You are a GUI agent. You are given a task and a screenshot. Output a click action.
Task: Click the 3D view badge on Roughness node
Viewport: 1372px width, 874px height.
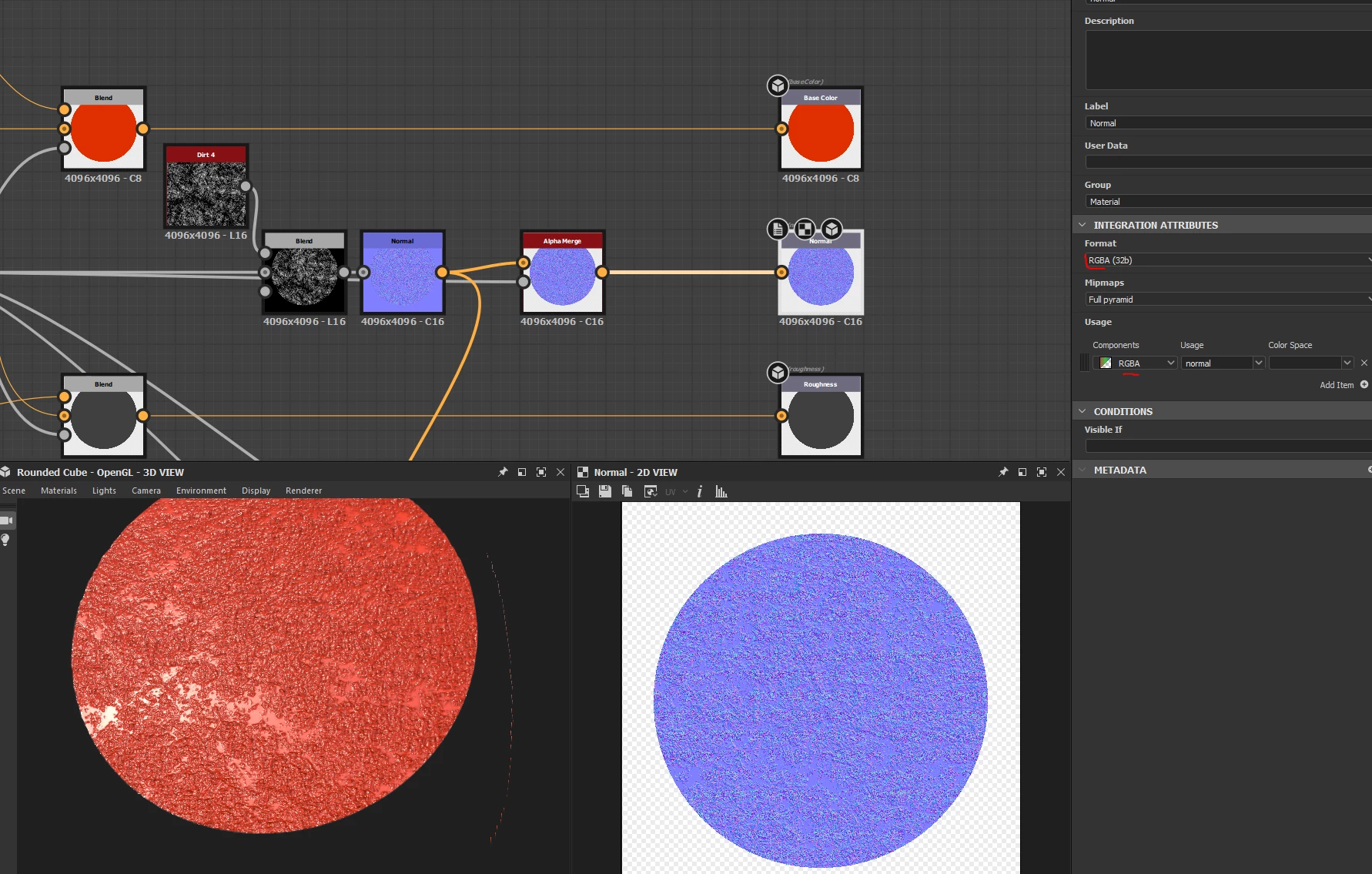coord(778,372)
